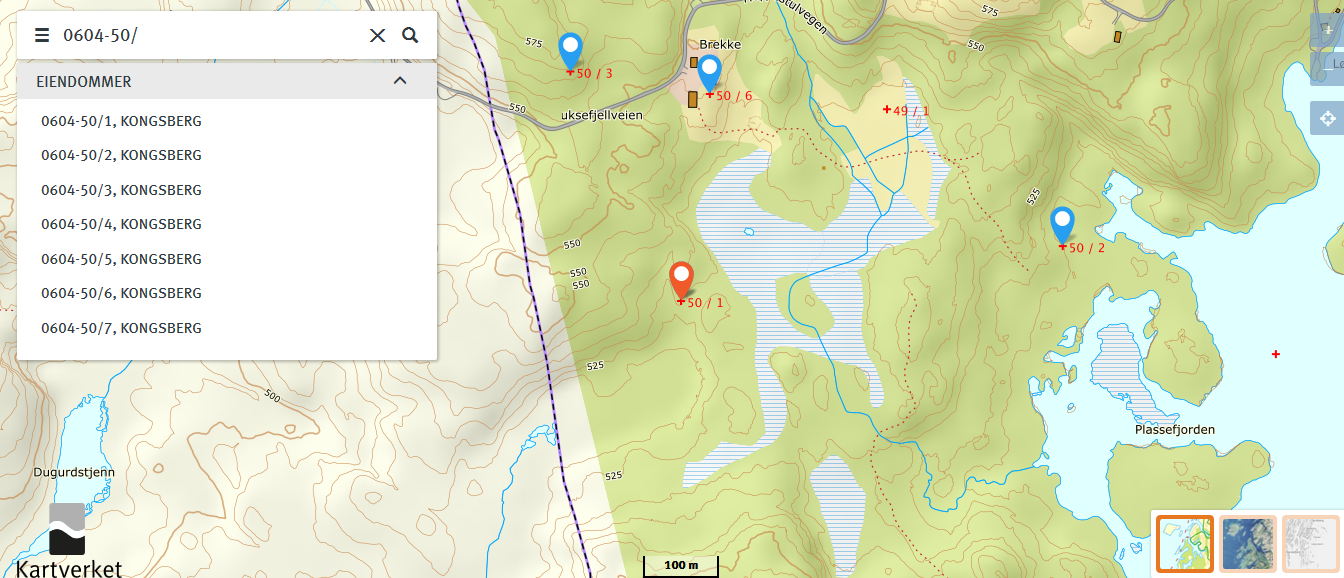1344x578 pixels.
Task: Zoom in with the plus button
Action: point(1328,32)
